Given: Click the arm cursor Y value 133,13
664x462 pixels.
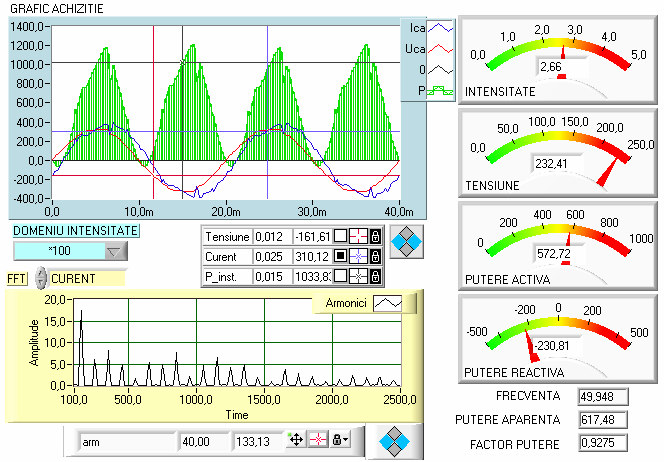Looking at the screenshot, I should point(257,442).
